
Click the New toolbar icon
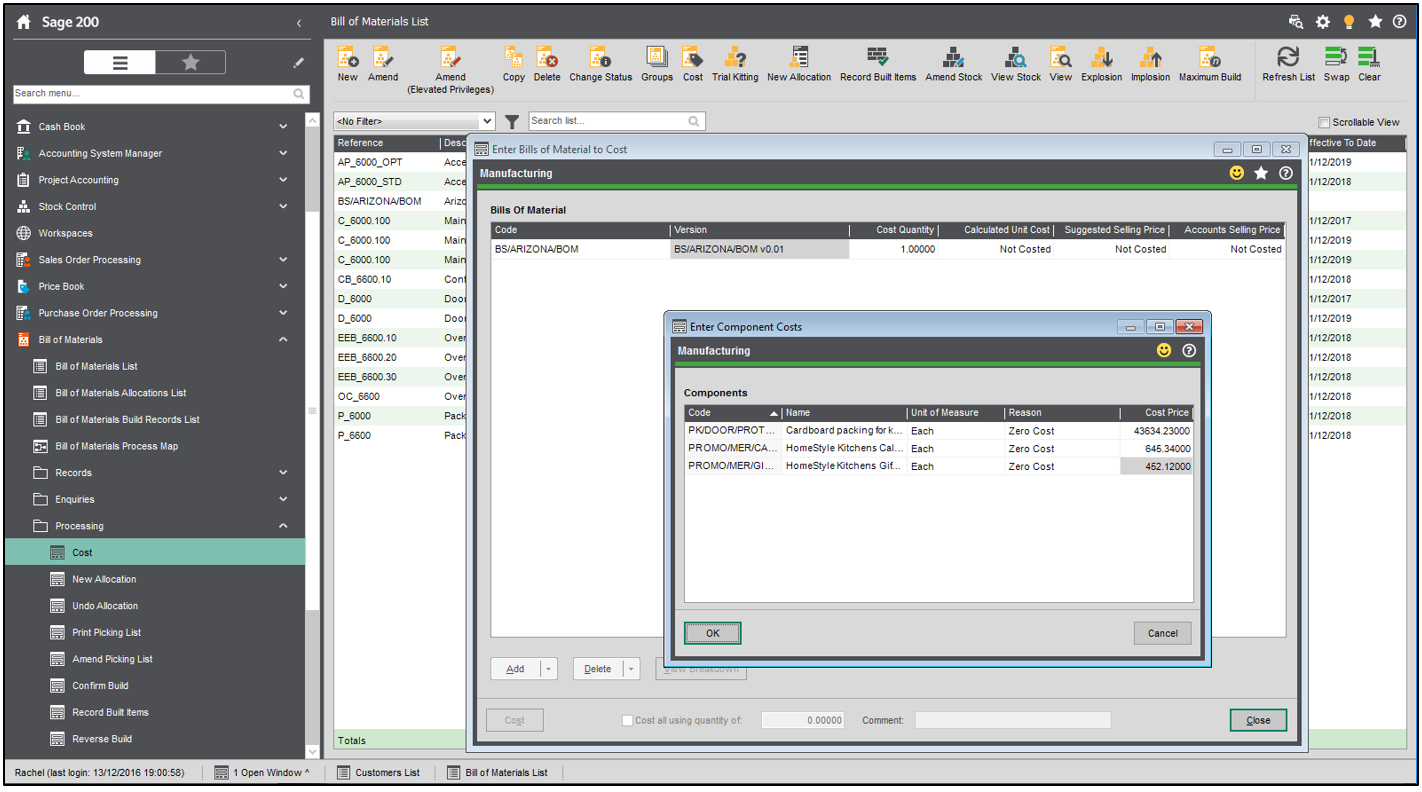(347, 64)
